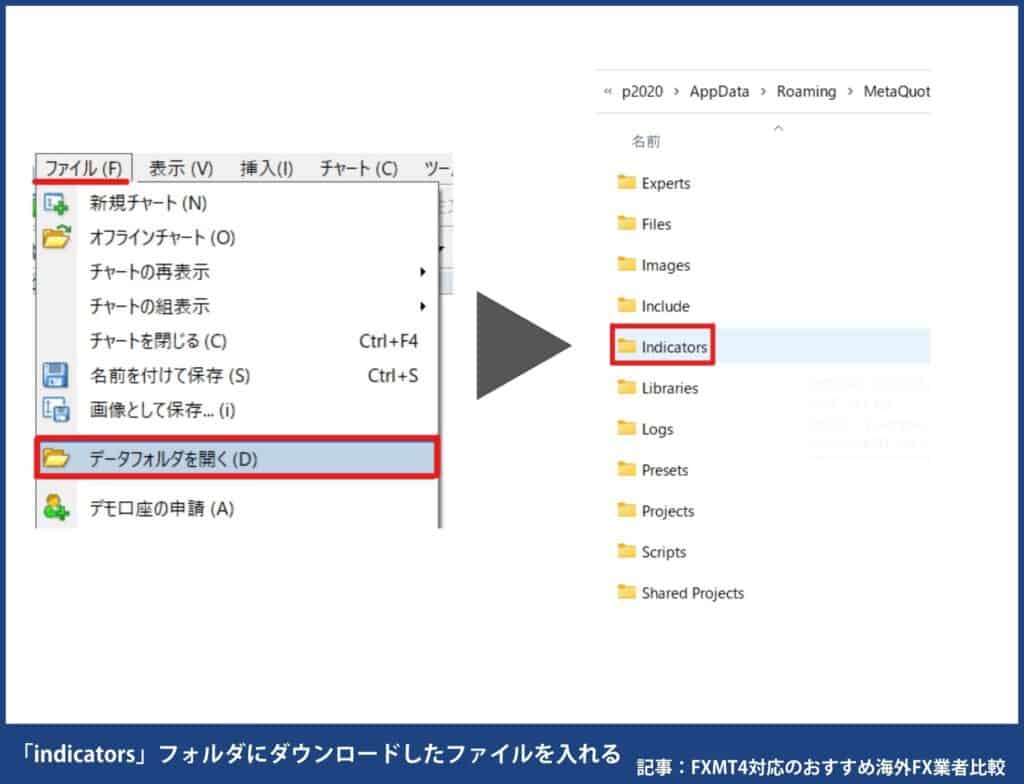Expand the チャートの再表示 submenu arrow
The image size is (1024, 784).
pyautogui.click(x=424, y=272)
